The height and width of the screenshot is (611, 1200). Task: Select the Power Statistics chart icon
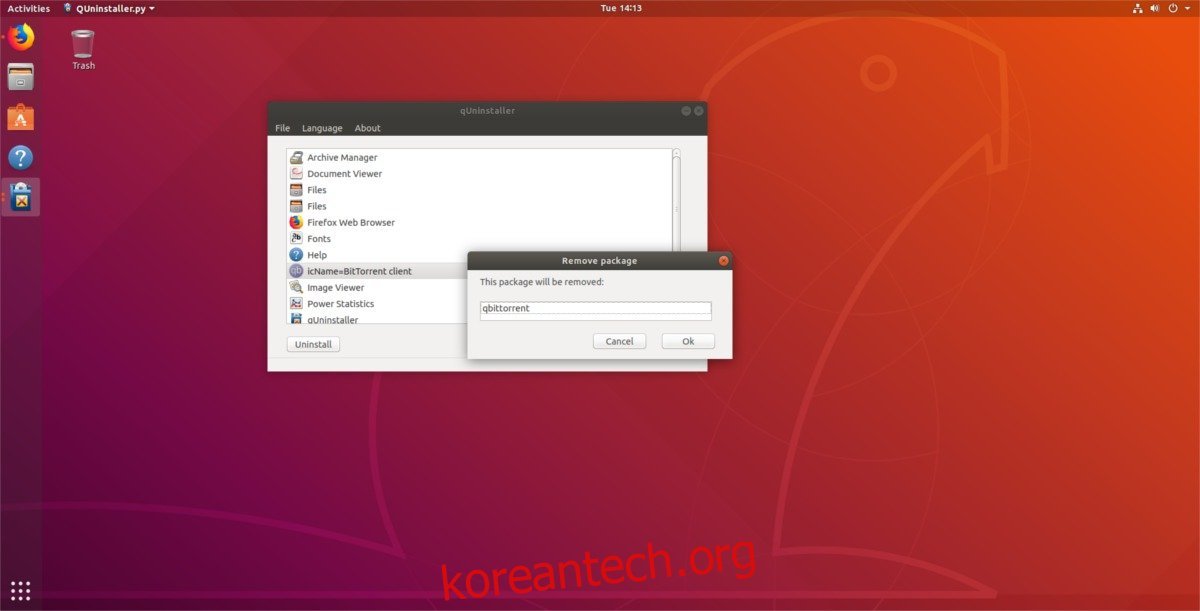point(296,303)
